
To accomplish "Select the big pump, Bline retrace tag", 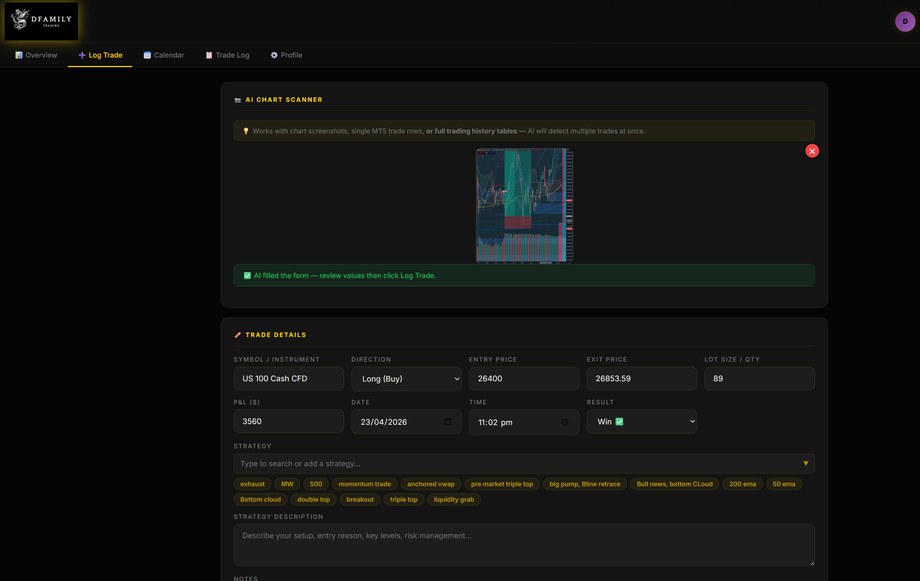I will pyautogui.click(x=584, y=484).
